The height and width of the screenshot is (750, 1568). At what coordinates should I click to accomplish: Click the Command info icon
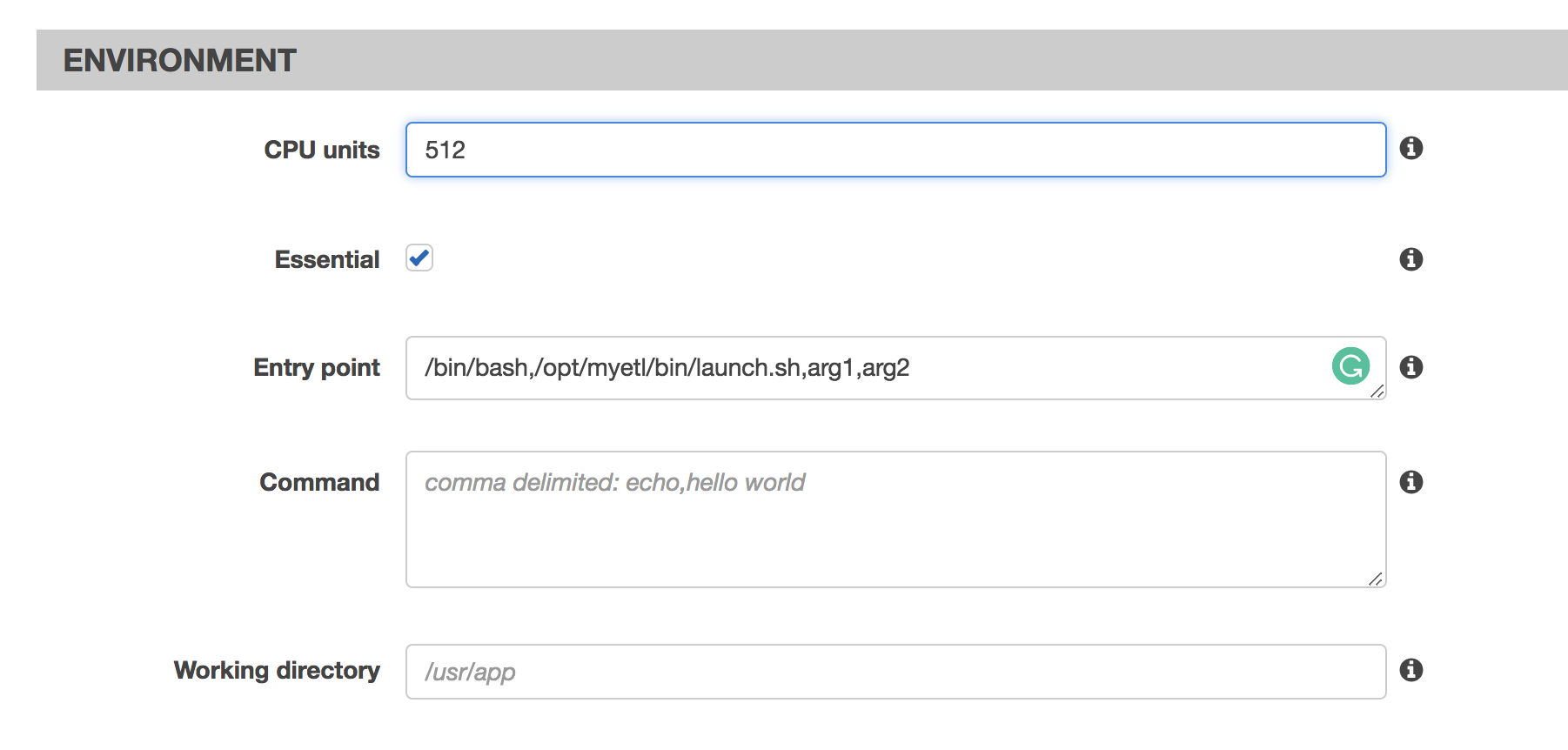click(1411, 482)
